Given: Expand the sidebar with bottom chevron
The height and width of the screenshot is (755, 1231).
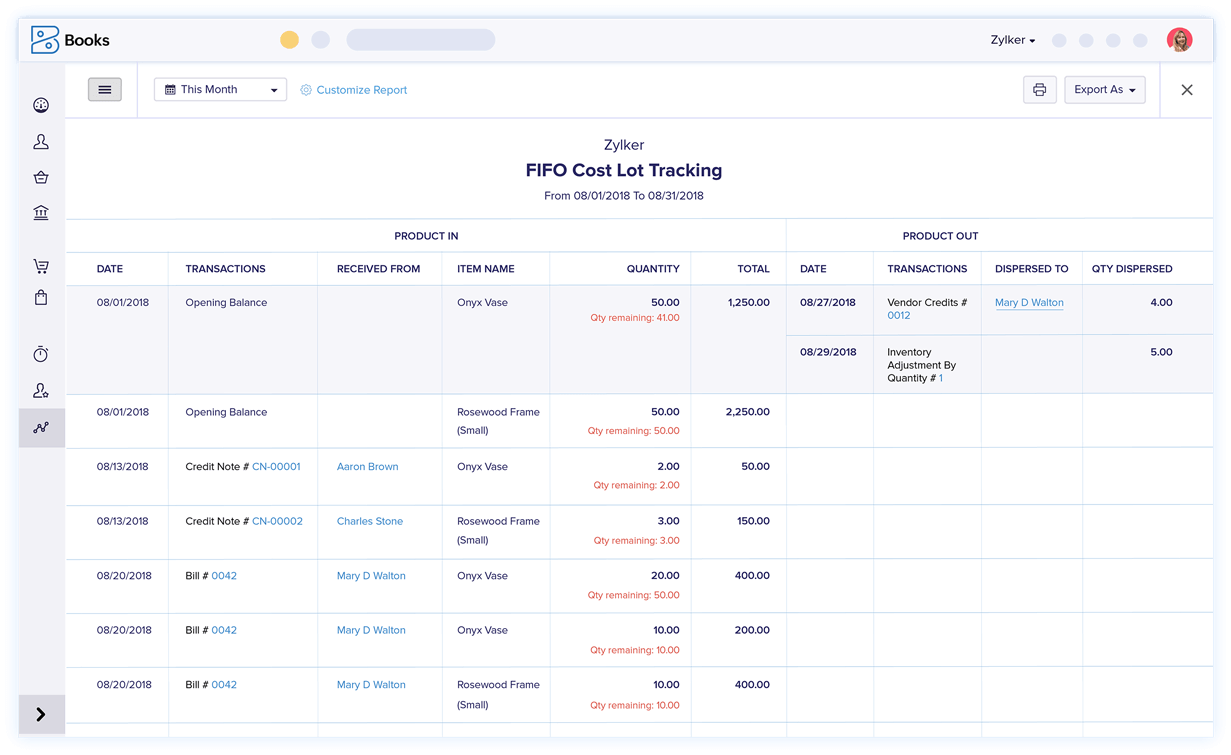Looking at the screenshot, I should pyautogui.click(x=41, y=714).
